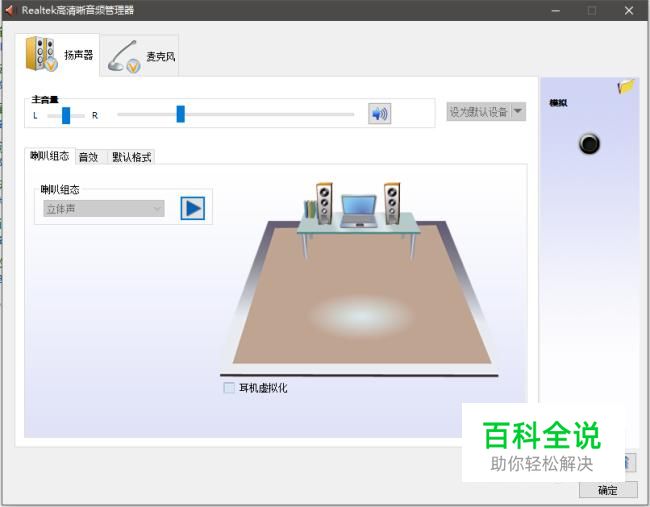
Task: Click the right speaker in the room diagram
Action: tap(392, 203)
